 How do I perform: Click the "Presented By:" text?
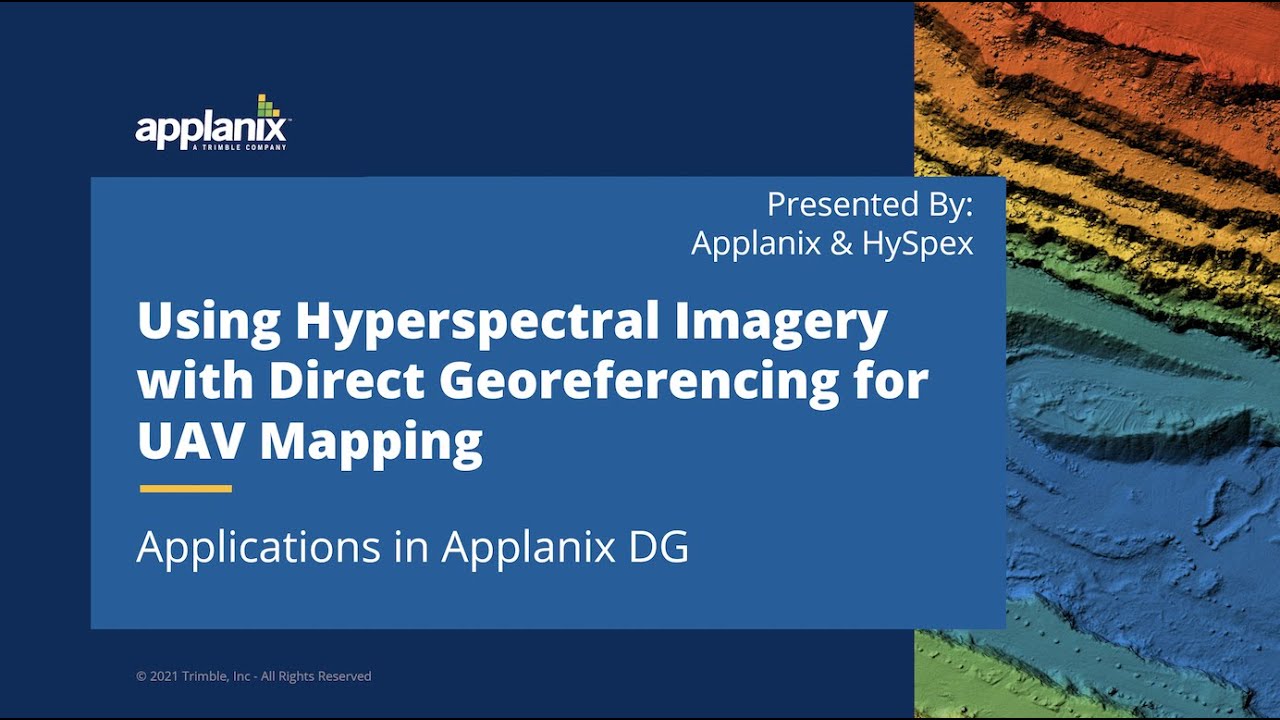[870, 204]
